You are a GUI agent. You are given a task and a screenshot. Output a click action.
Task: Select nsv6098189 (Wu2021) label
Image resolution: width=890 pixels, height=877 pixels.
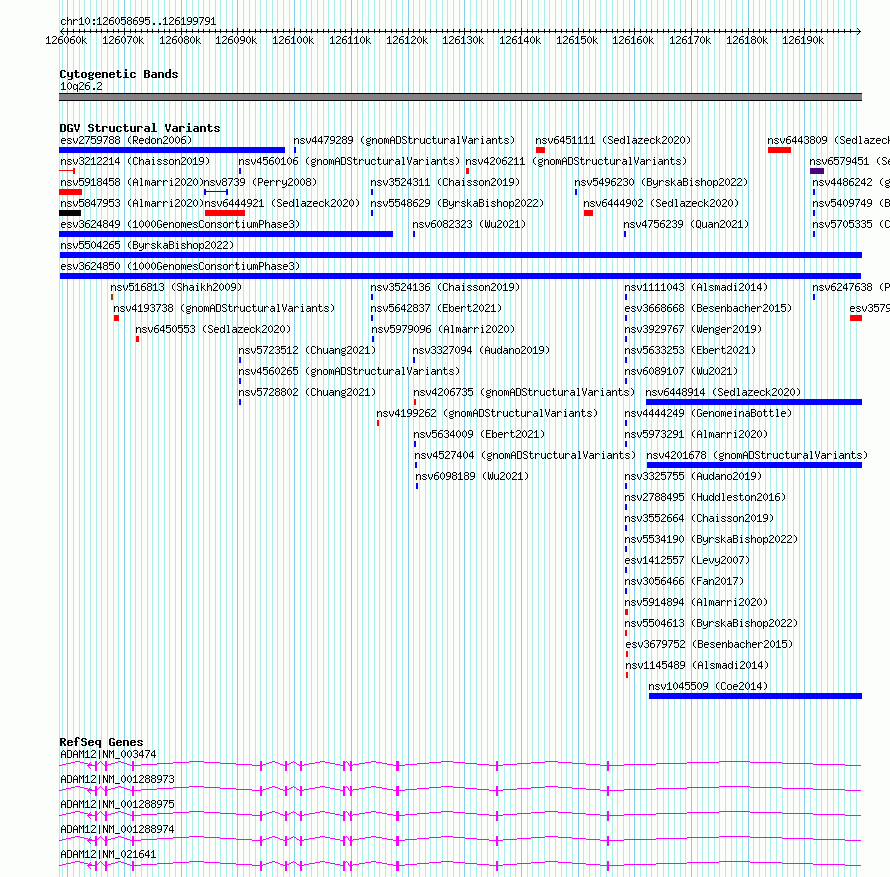pyautogui.click(x=472, y=476)
